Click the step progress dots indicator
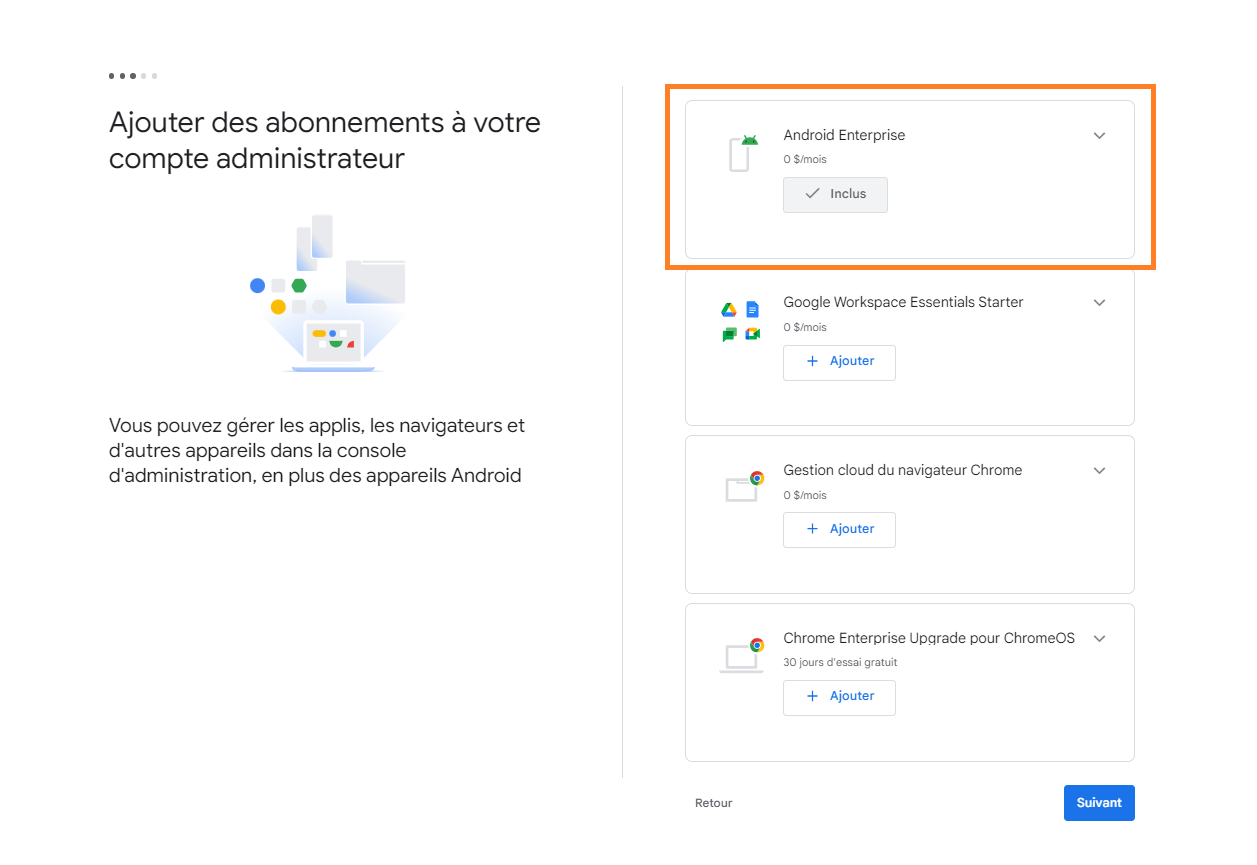The height and width of the screenshot is (865, 1257). point(133,76)
